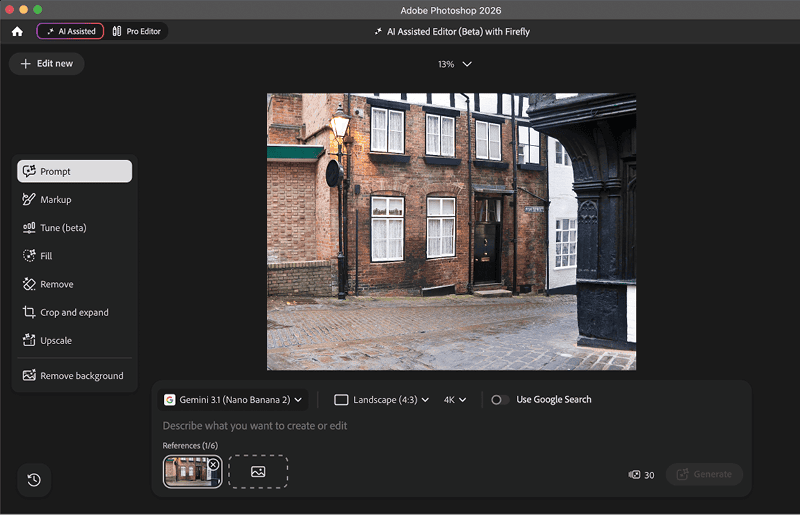The width and height of the screenshot is (800, 515).
Task: Click the Google logo in model selector
Action: click(169, 400)
